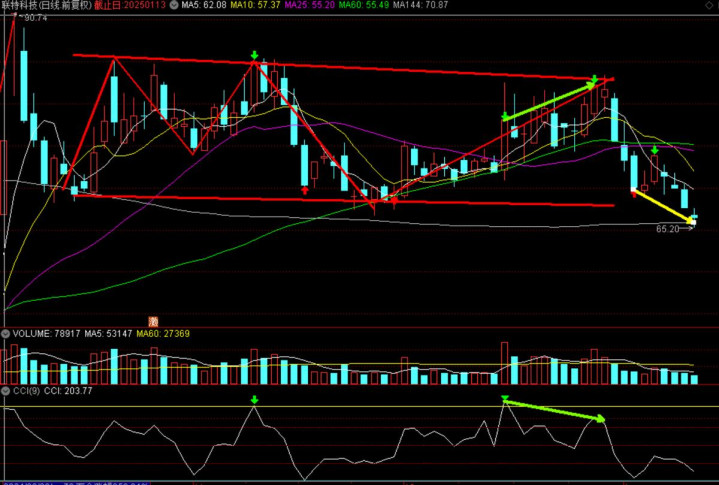The width and height of the screenshot is (719, 485).
Task: Click the 90.74 high price label
Action: [35, 18]
